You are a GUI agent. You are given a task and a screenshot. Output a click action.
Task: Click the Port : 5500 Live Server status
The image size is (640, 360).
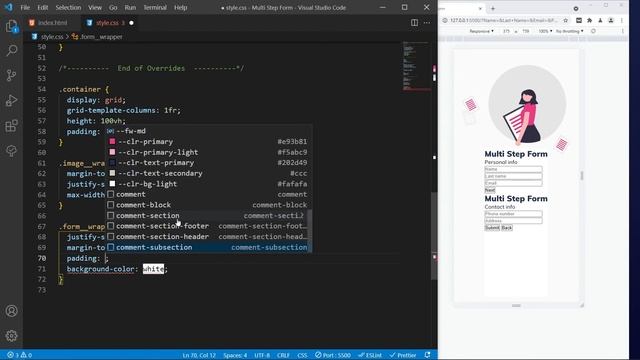click(333, 355)
